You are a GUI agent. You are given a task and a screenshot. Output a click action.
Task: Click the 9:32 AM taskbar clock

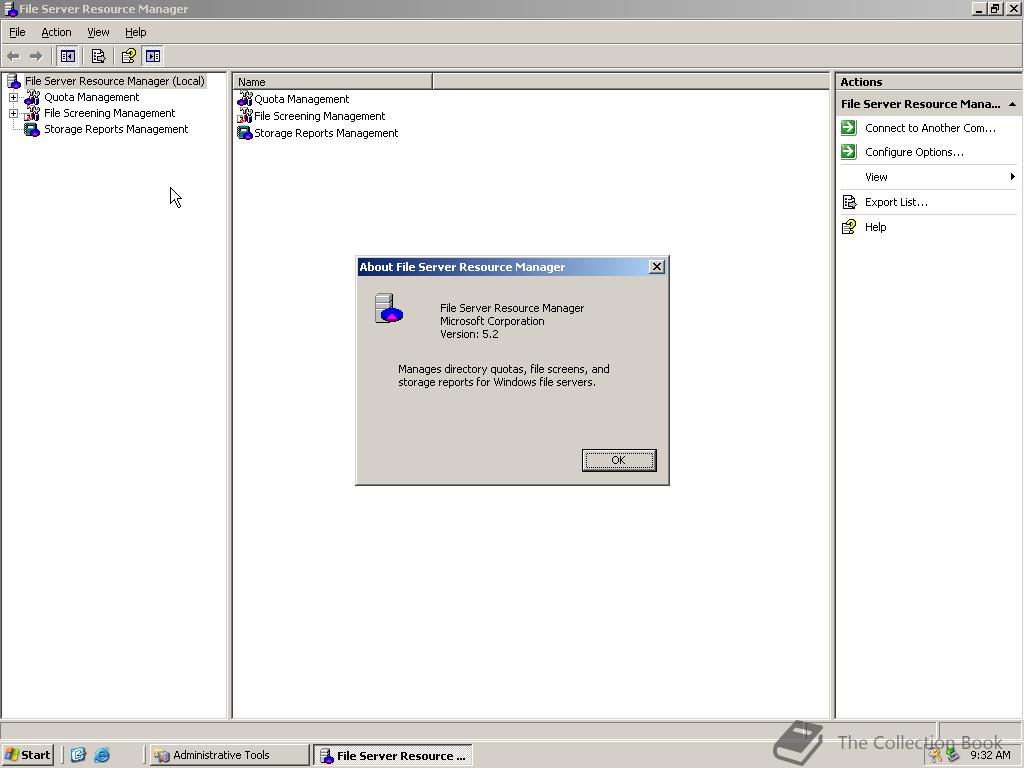pyautogui.click(x=990, y=755)
